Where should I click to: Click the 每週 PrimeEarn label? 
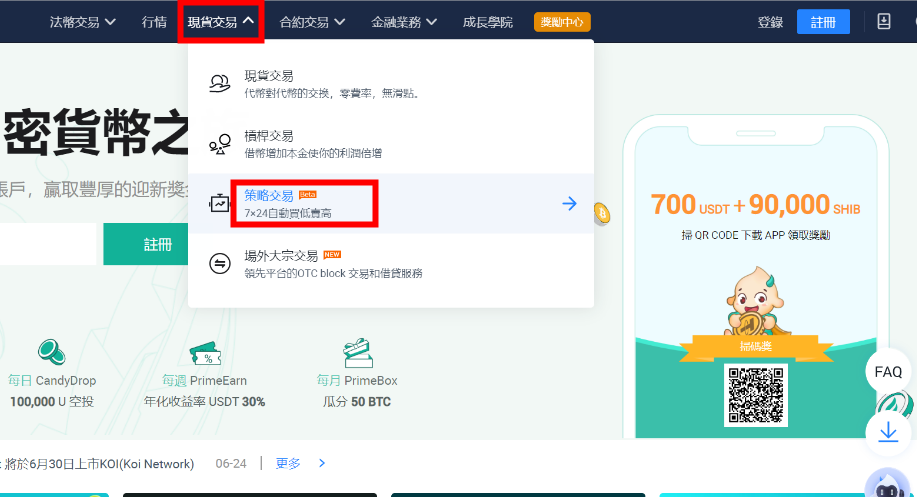coord(205,381)
